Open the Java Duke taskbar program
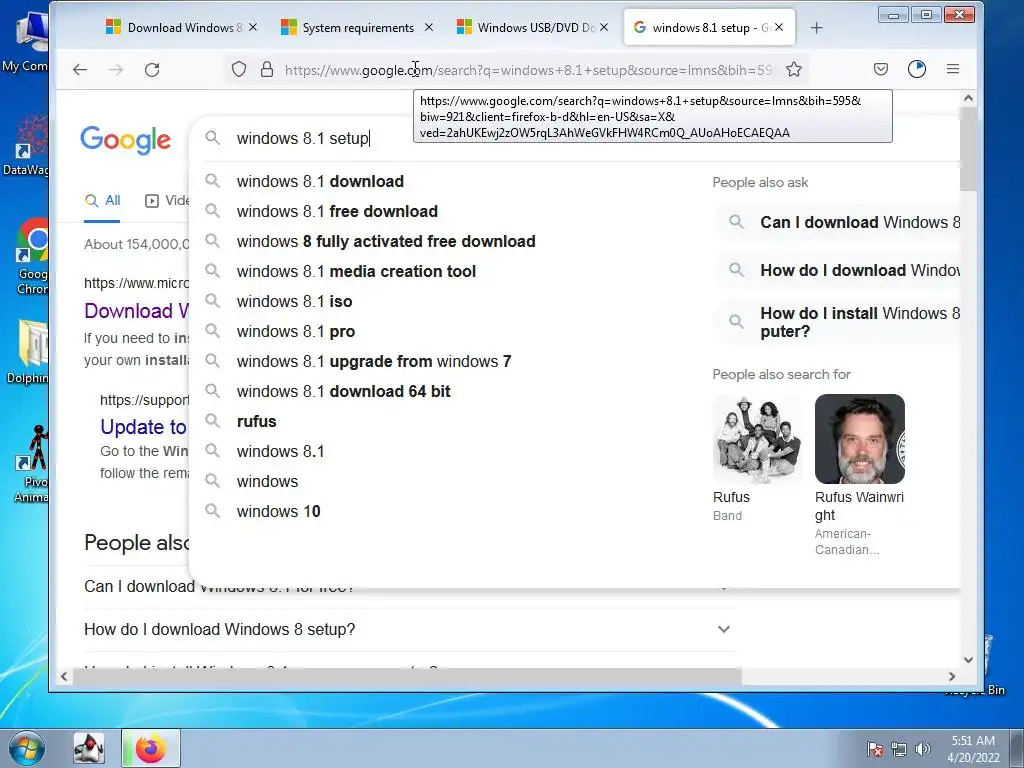The height and width of the screenshot is (768, 1024). [89, 748]
